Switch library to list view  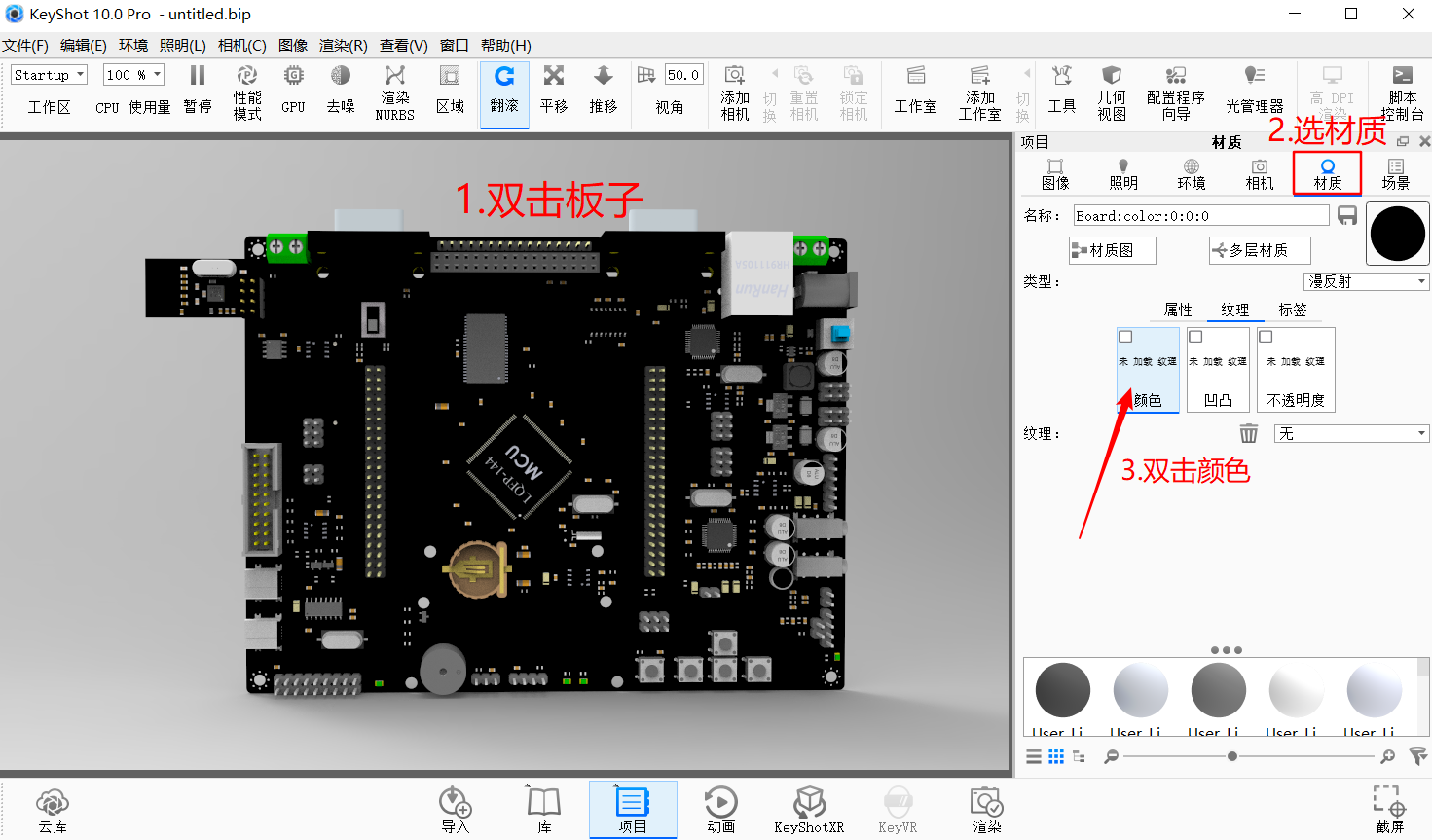1034,756
